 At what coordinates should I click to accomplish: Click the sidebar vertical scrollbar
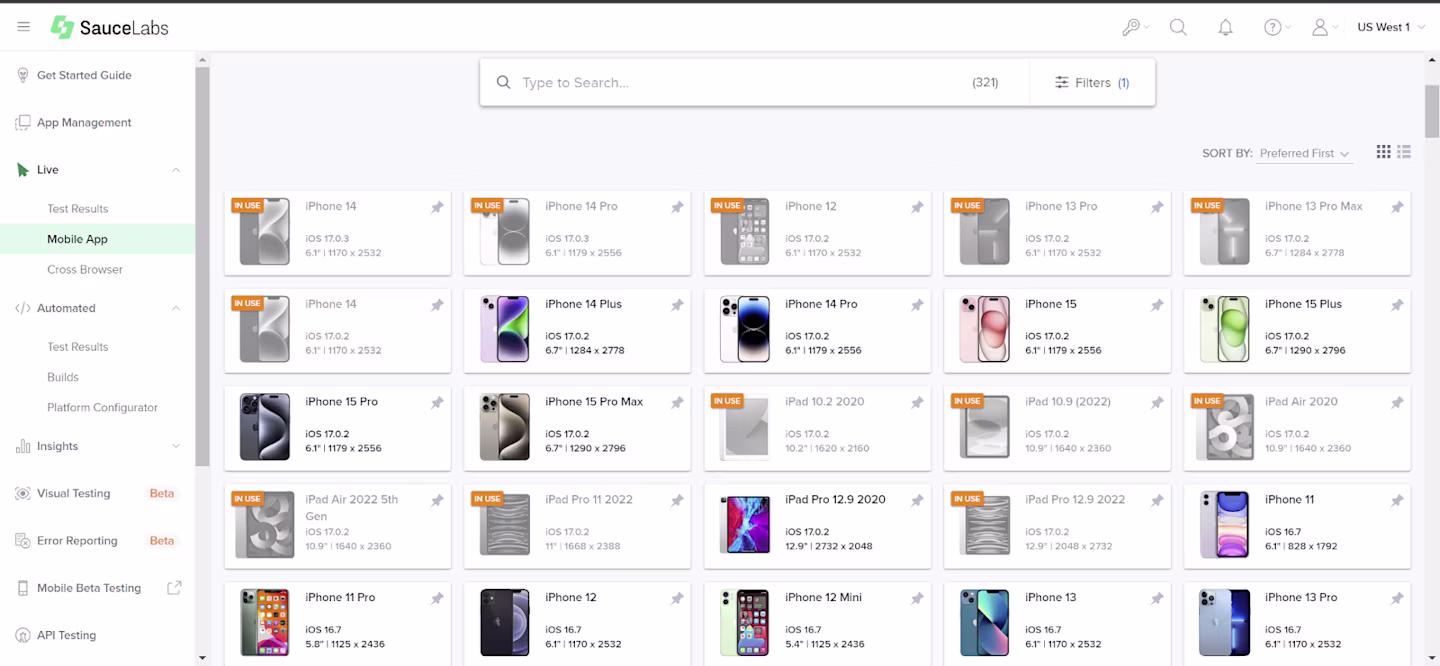202,267
